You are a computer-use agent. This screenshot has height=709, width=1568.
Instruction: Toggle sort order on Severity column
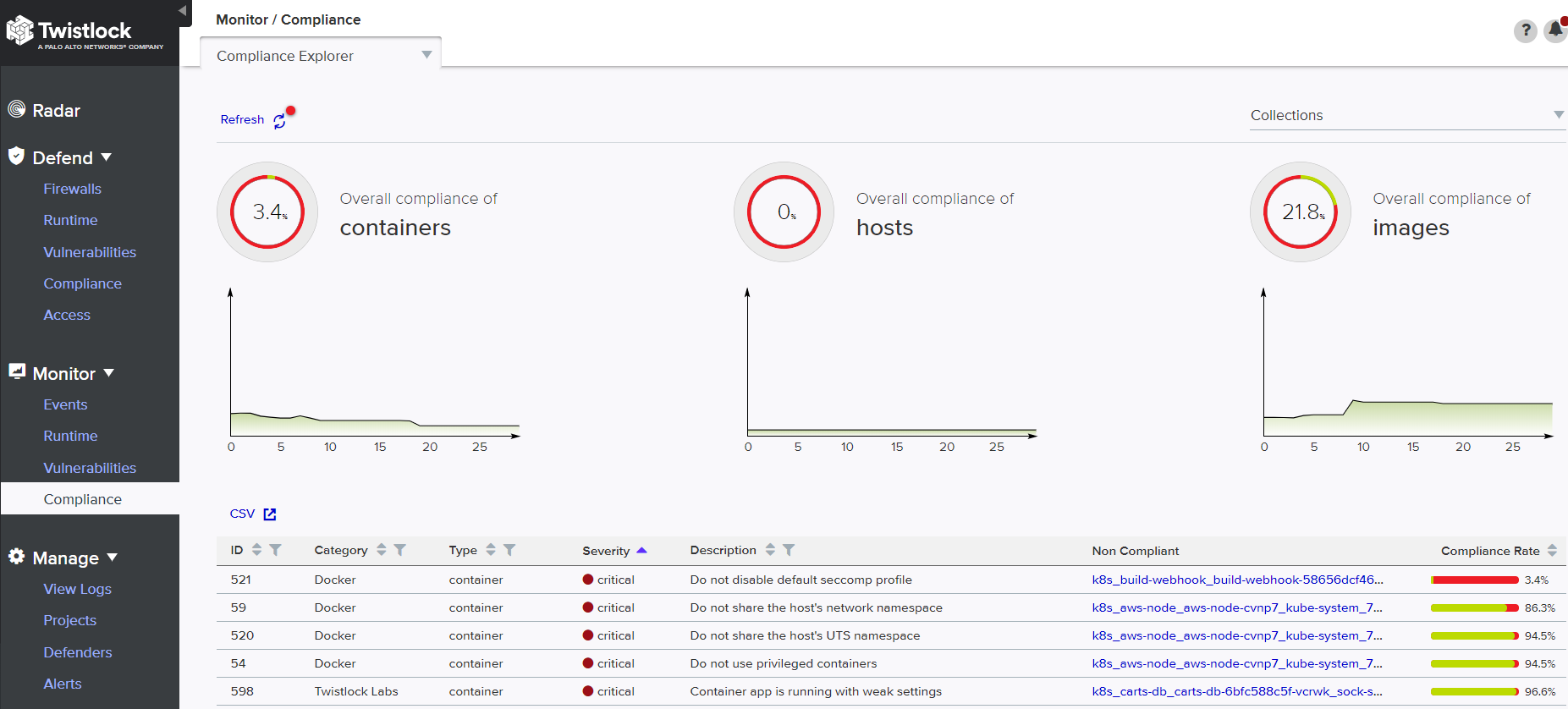point(641,551)
